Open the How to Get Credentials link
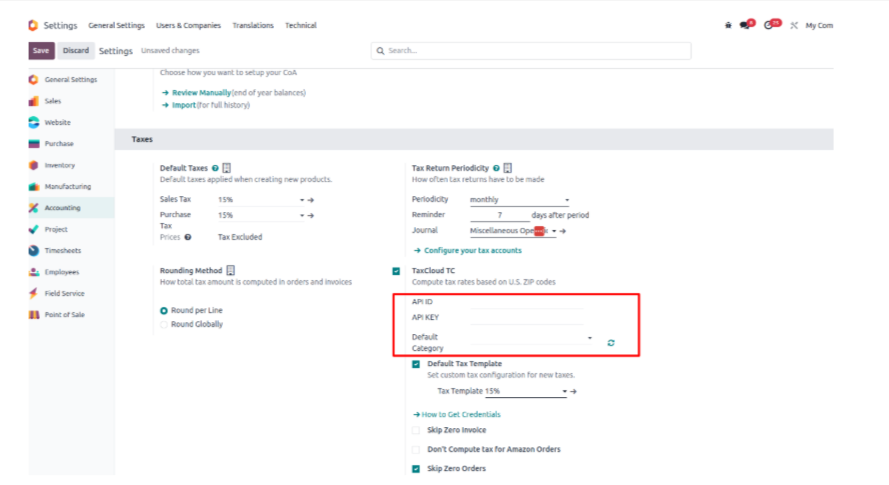Screen dimensions: 889x485 (x=460, y=414)
